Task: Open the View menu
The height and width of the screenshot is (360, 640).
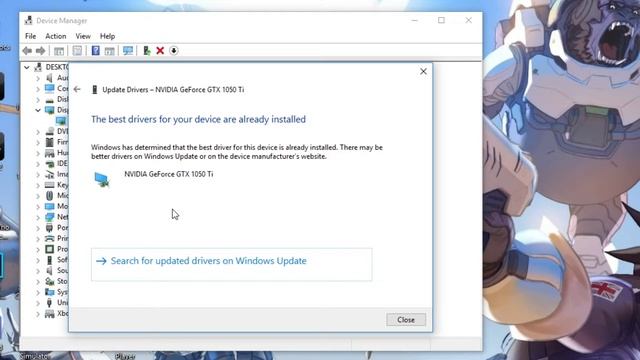Action: (83, 36)
